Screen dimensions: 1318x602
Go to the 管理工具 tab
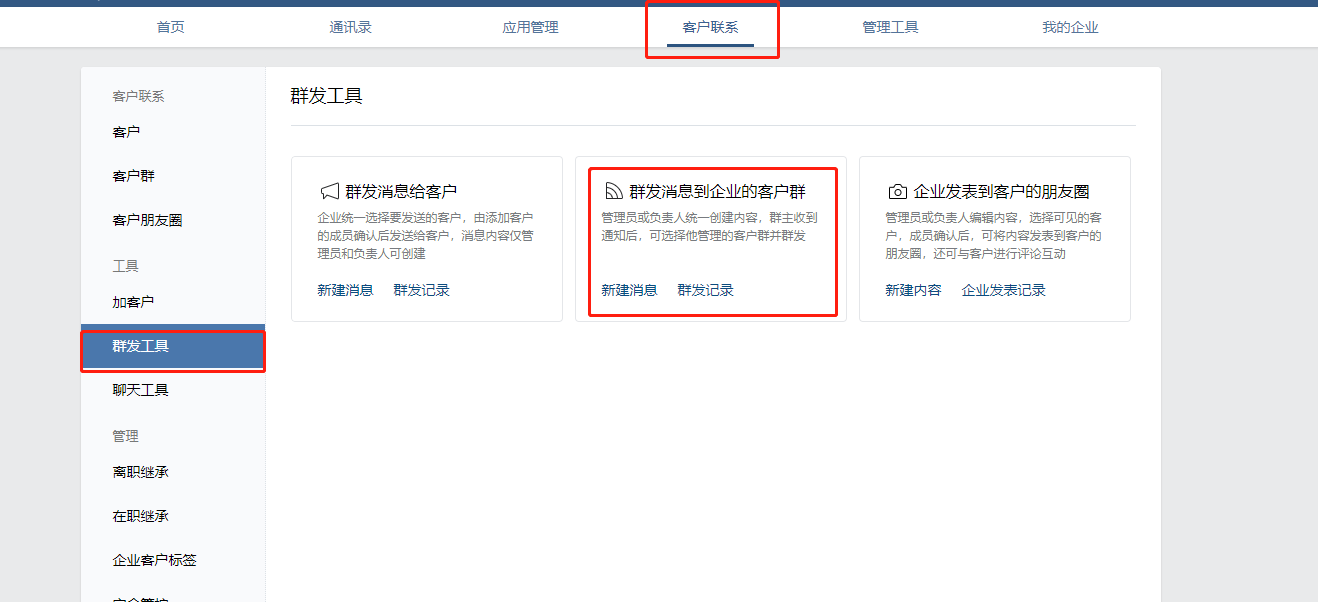[890, 27]
